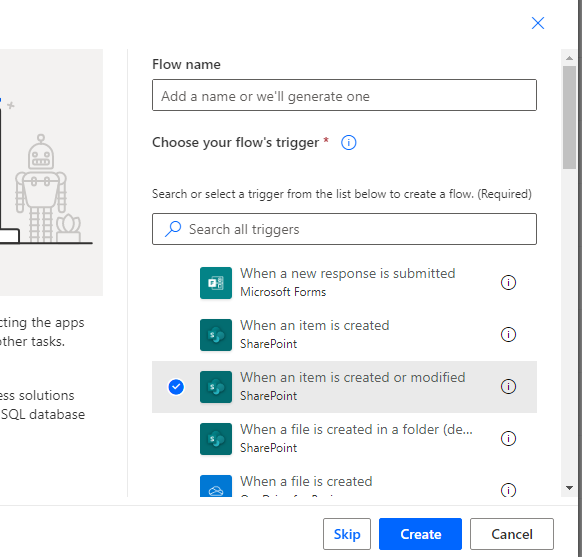This screenshot has width=582, height=557.
Task: Click 'Microsoft Forms' connector label
Action: [283, 292]
